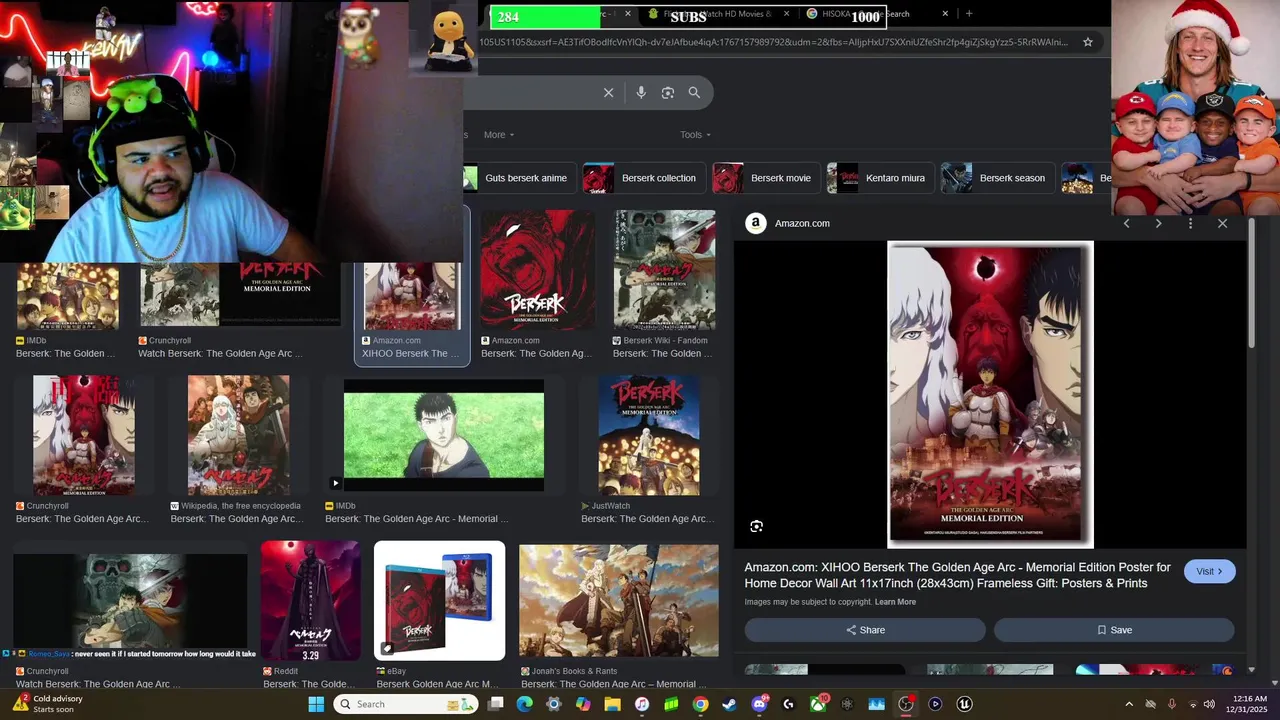The image size is (1280, 720).
Task: Show previous image in preview panel
Action: [x=1126, y=223]
